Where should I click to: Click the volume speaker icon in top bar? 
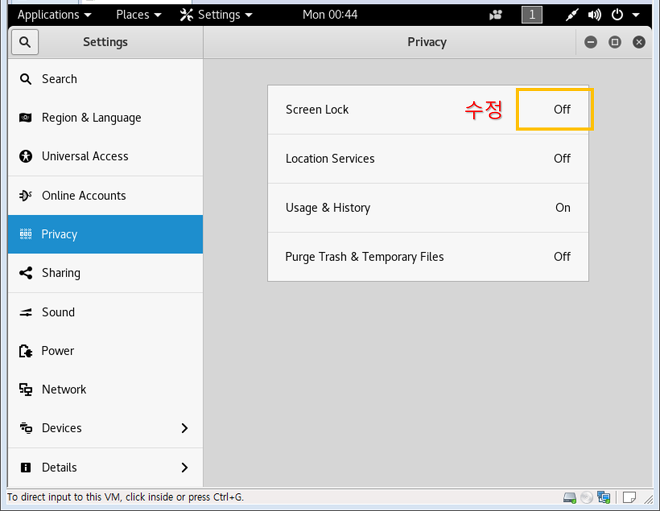[x=594, y=15]
